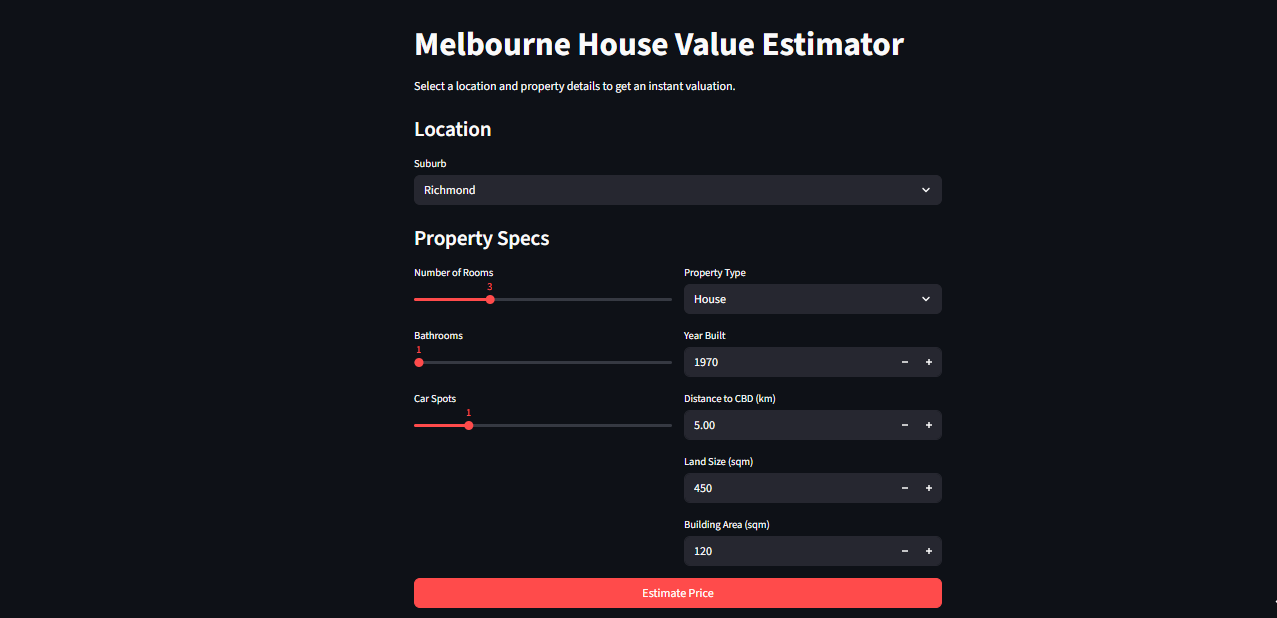
Task: Click the plus stepper to increase Year Built
Action: [x=928, y=362]
